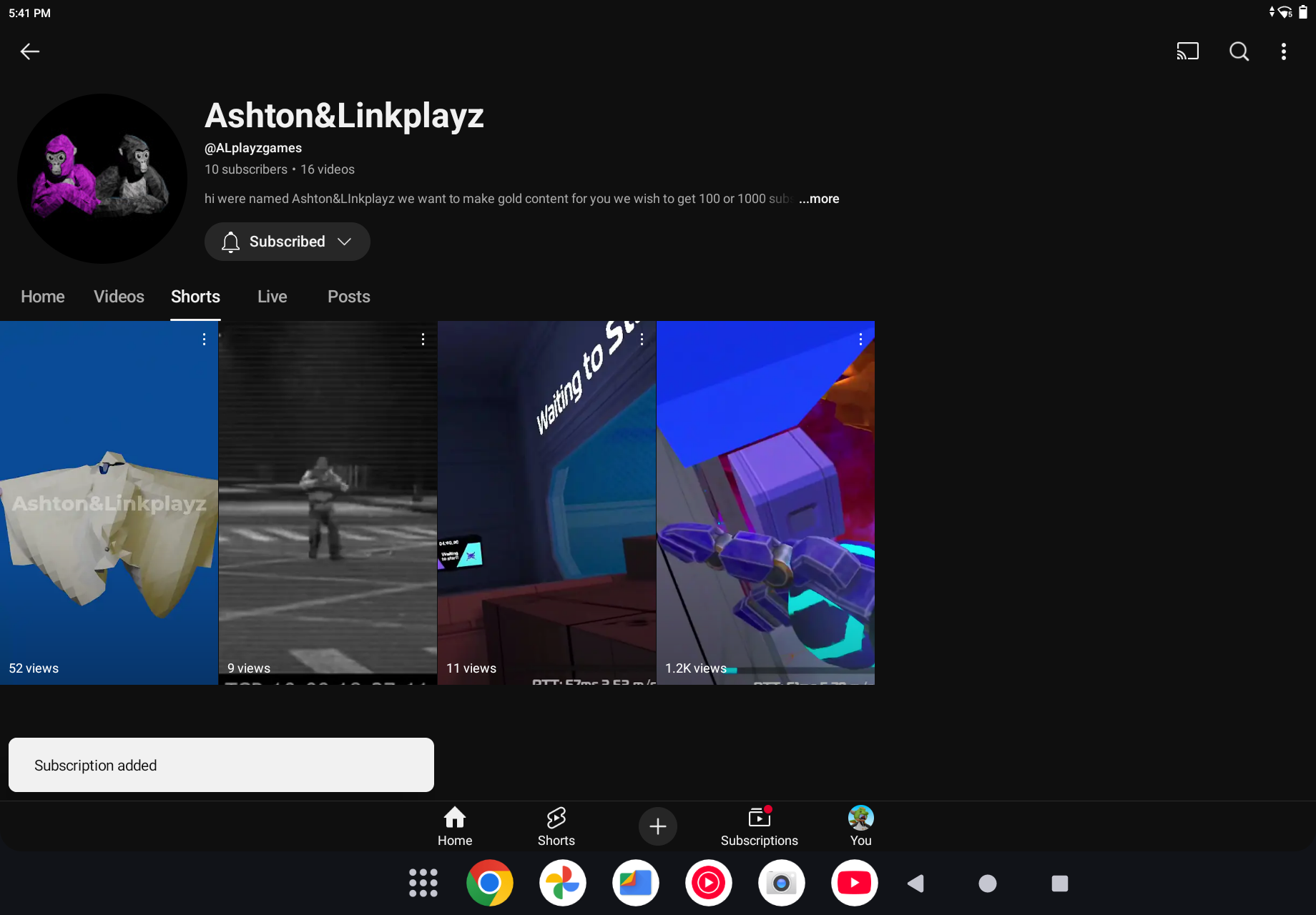The height and width of the screenshot is (915, 1316).
Task: Tap the 'Subscription added' snackbar
Action: (x=221, y=765)
